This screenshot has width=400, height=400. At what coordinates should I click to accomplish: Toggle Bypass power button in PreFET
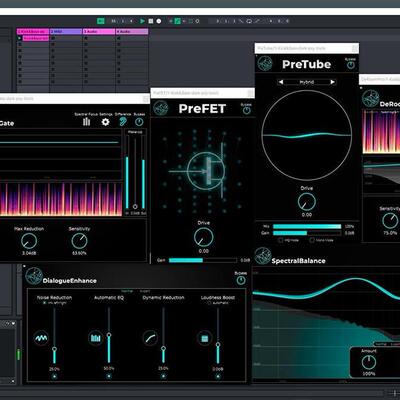point(246,111)
